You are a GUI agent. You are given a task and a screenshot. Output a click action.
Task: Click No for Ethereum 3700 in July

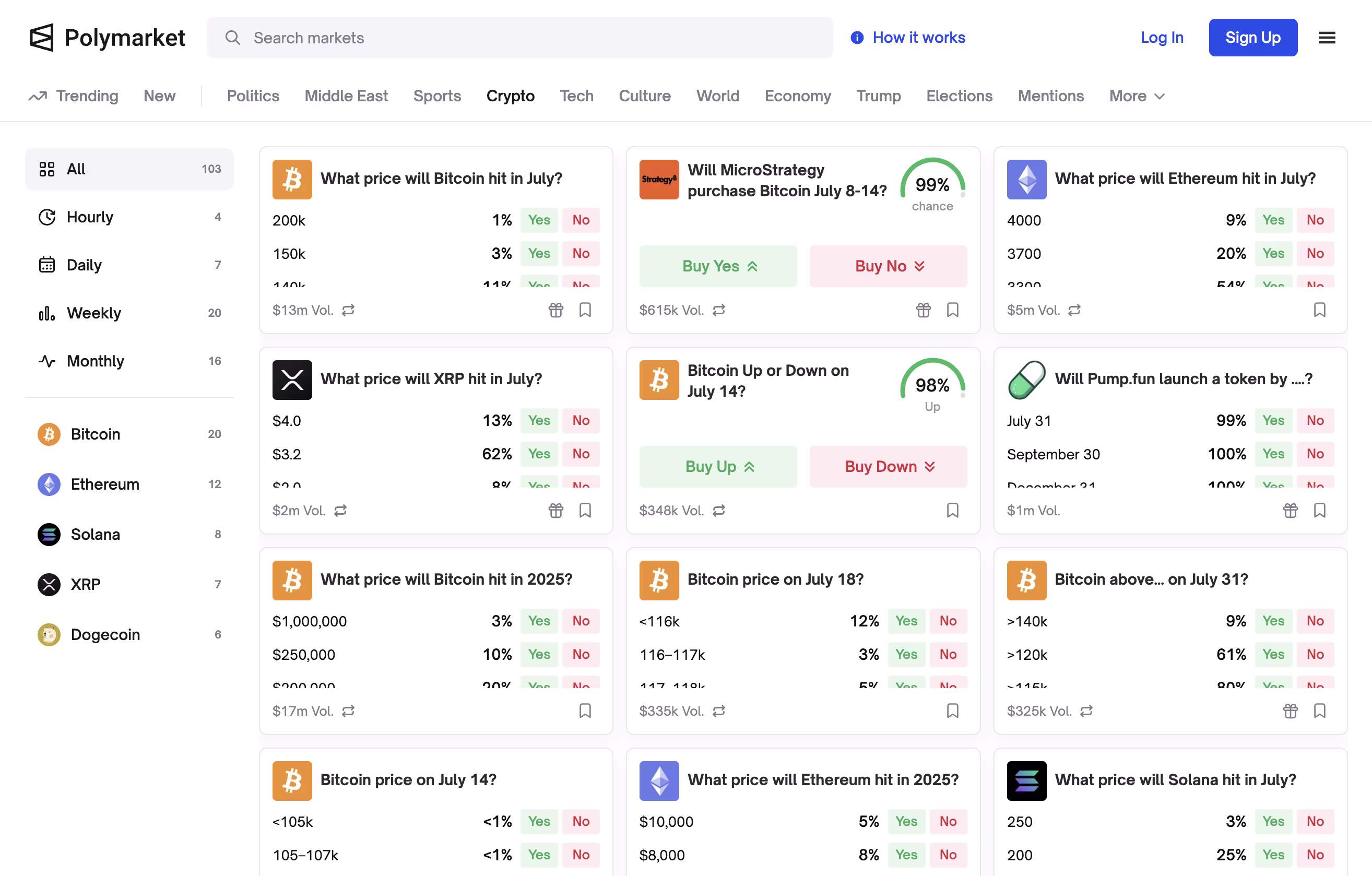tap(1315, 254)
